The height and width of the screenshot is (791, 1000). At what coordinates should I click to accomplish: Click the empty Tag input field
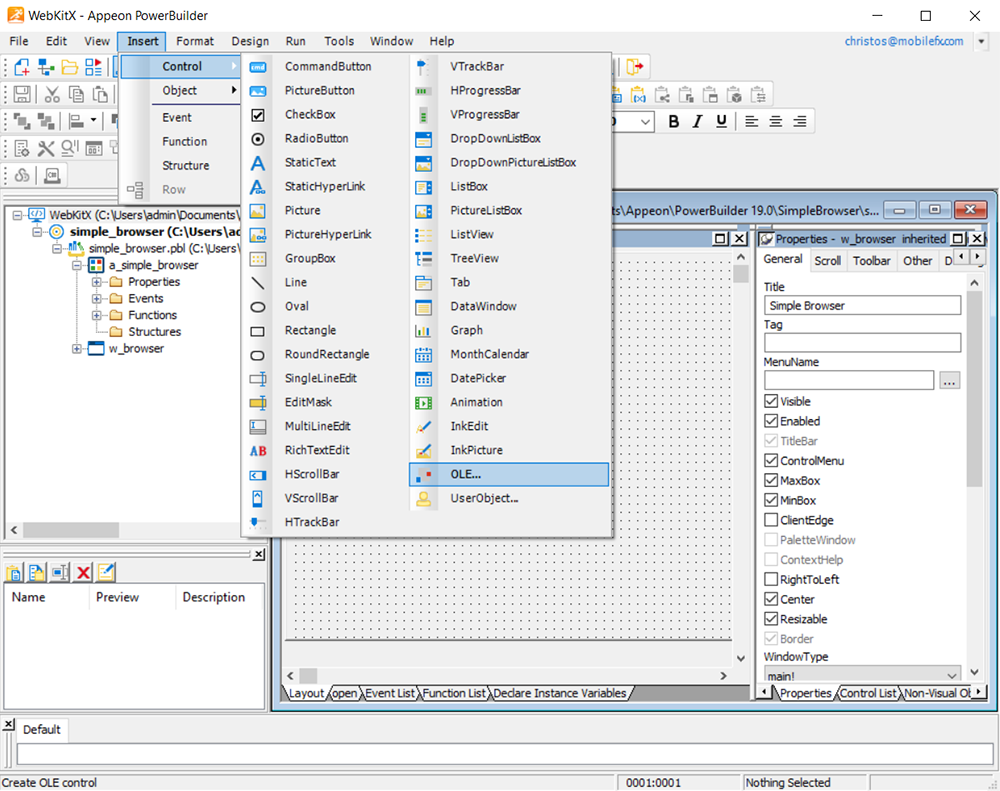pos(862,343)
